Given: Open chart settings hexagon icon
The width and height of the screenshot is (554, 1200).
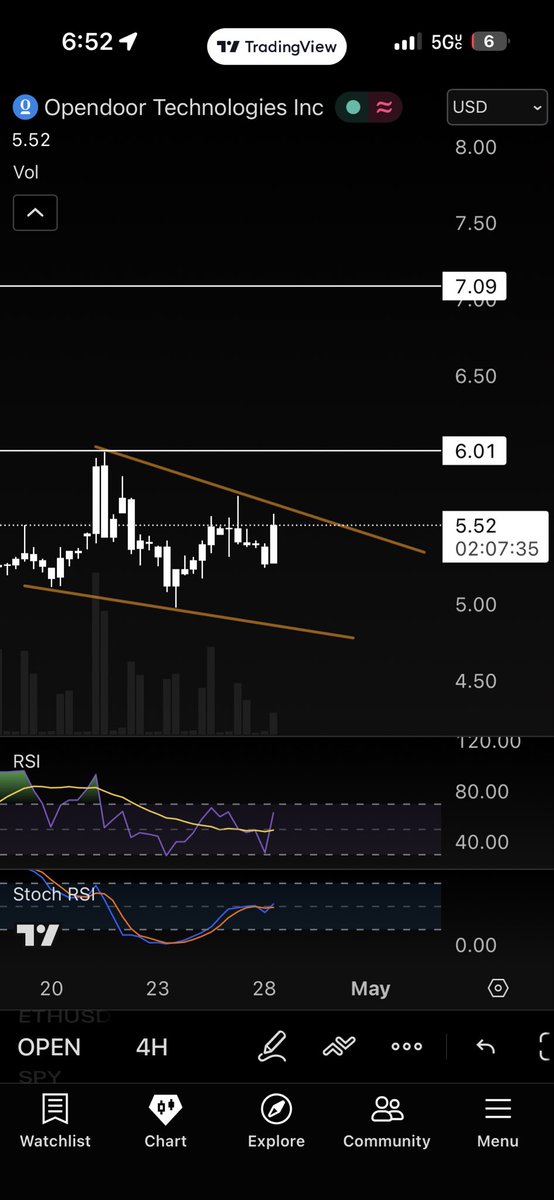Looking at the screenshot, I should [498, 988].
